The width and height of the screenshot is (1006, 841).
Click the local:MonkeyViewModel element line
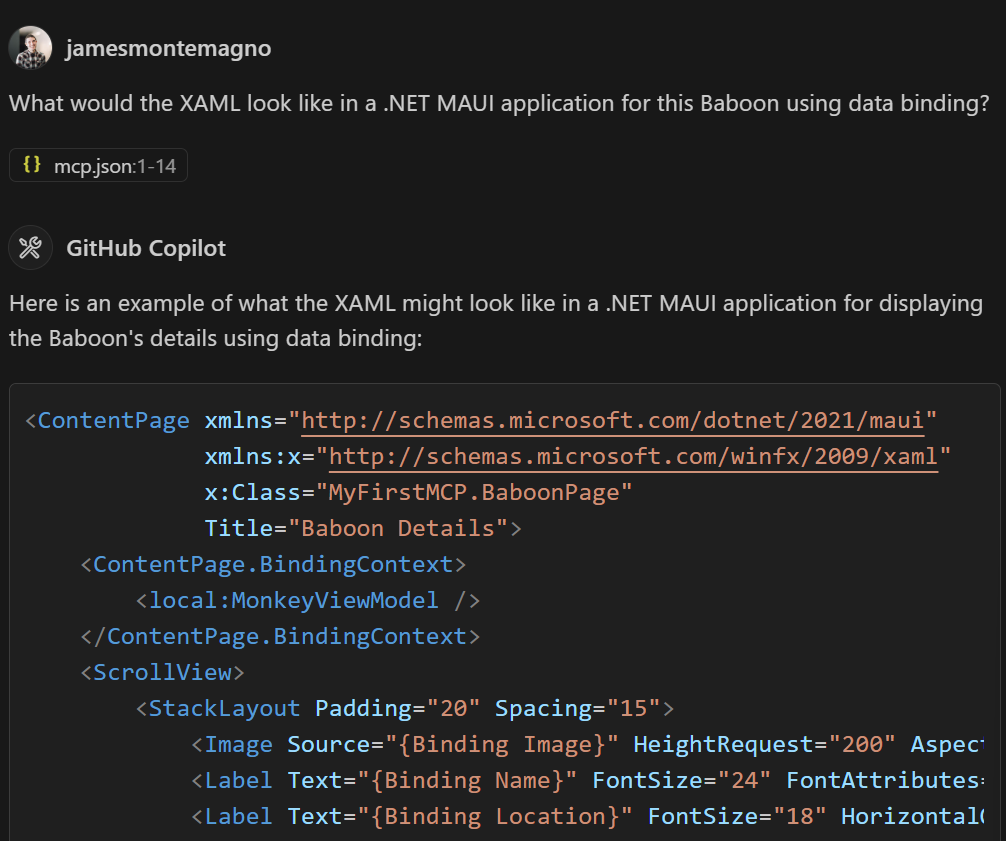308,600
